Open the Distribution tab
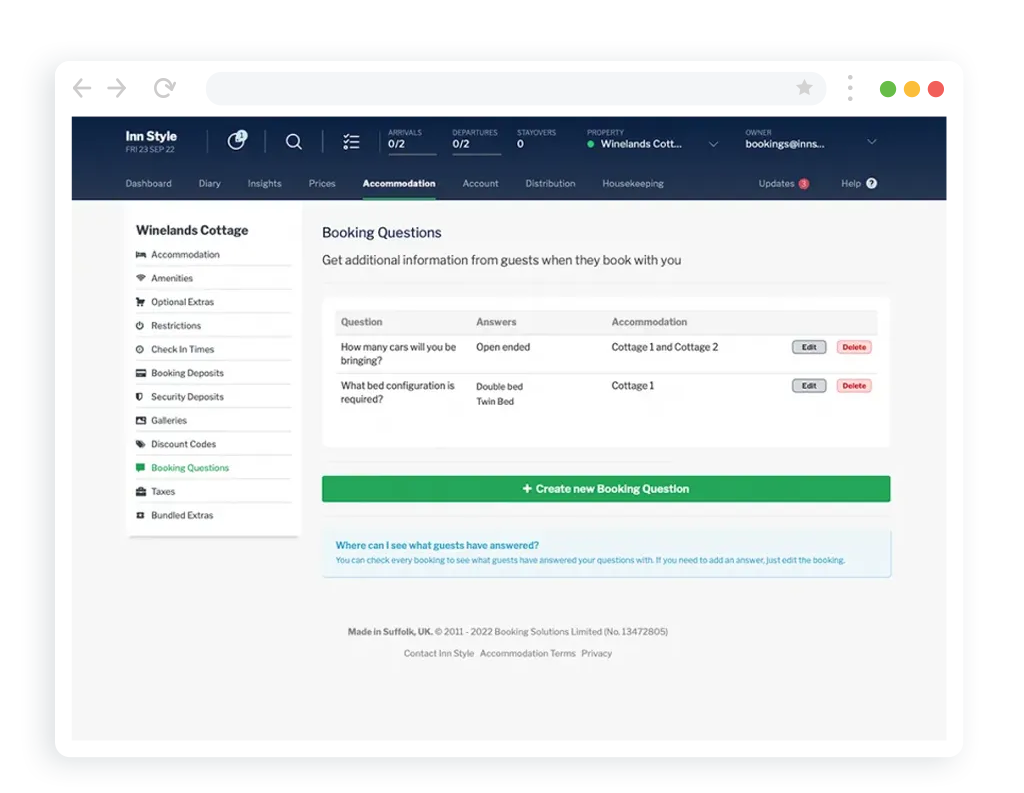1024x793 pixels. (x=550, y=184)
